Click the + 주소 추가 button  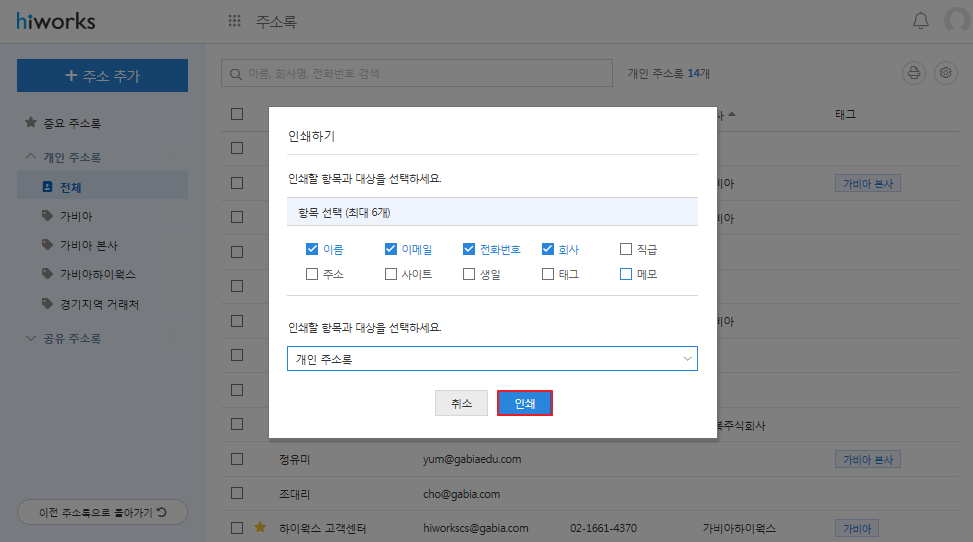[x=102, y=76]
